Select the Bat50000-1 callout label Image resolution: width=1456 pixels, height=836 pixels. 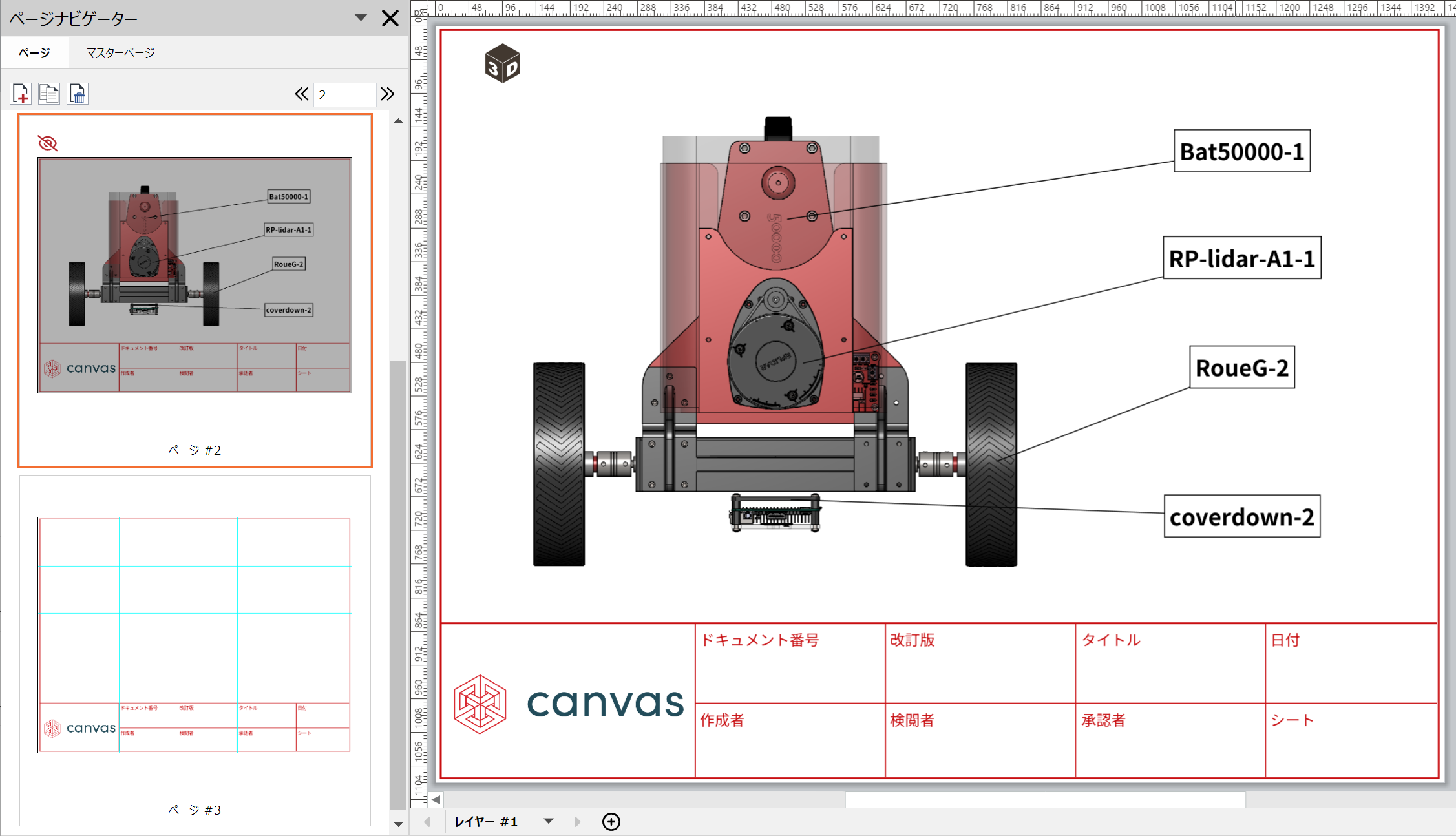(1242, 151)
